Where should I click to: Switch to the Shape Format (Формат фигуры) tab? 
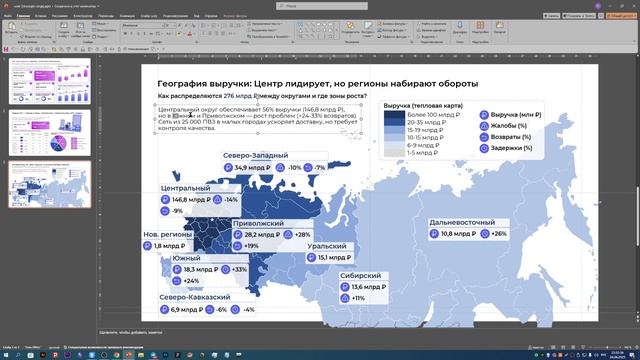point(235,16)
